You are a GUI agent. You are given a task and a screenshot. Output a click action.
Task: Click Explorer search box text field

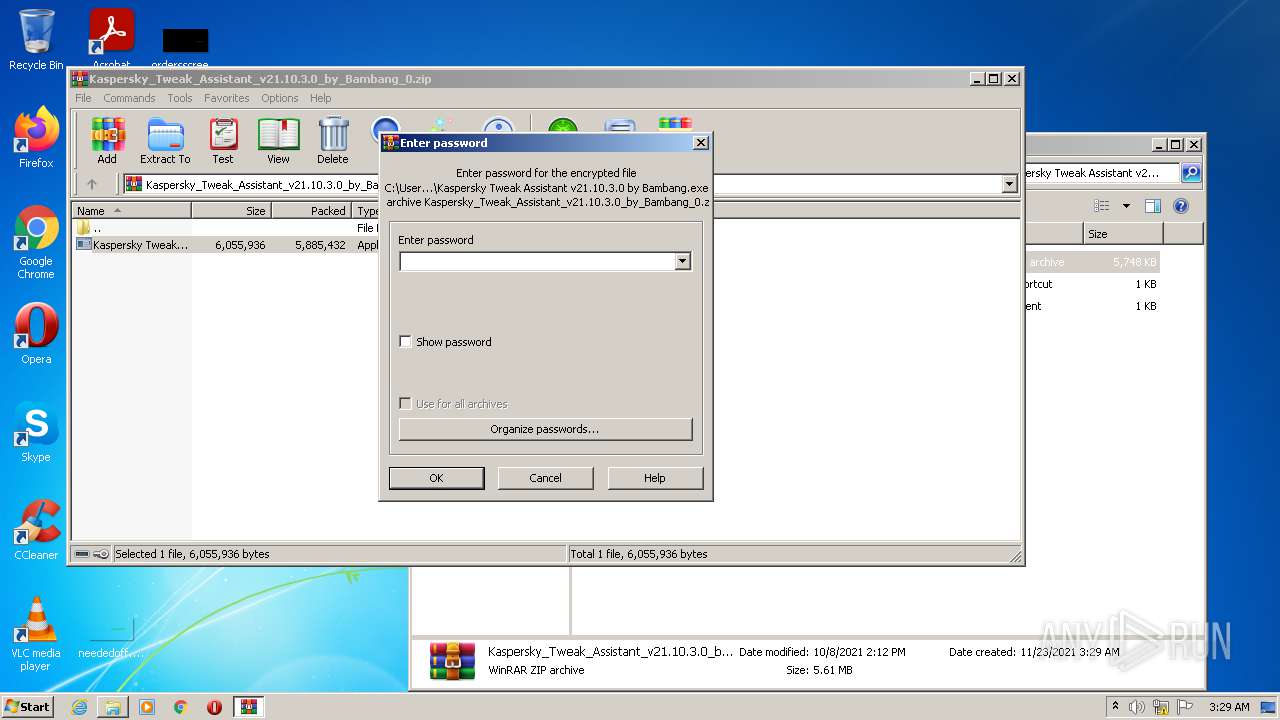pos(1100,173)
